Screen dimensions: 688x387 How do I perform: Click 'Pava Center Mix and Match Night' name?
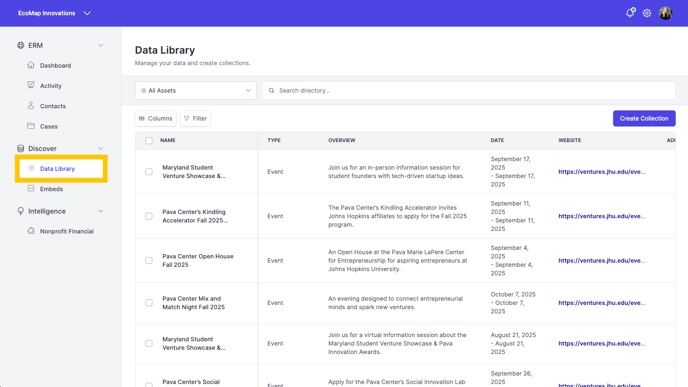(x=194, y=303)
